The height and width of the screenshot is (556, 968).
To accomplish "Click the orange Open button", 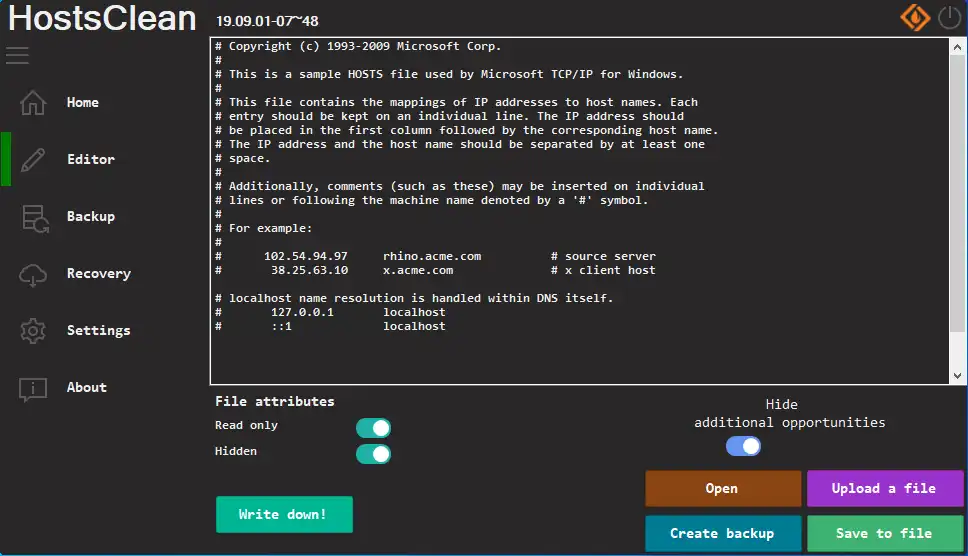I will tap(723, 488).
